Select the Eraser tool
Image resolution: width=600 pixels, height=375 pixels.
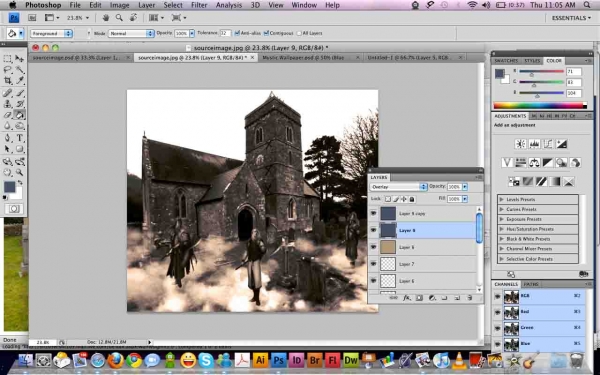click(7, 114)
